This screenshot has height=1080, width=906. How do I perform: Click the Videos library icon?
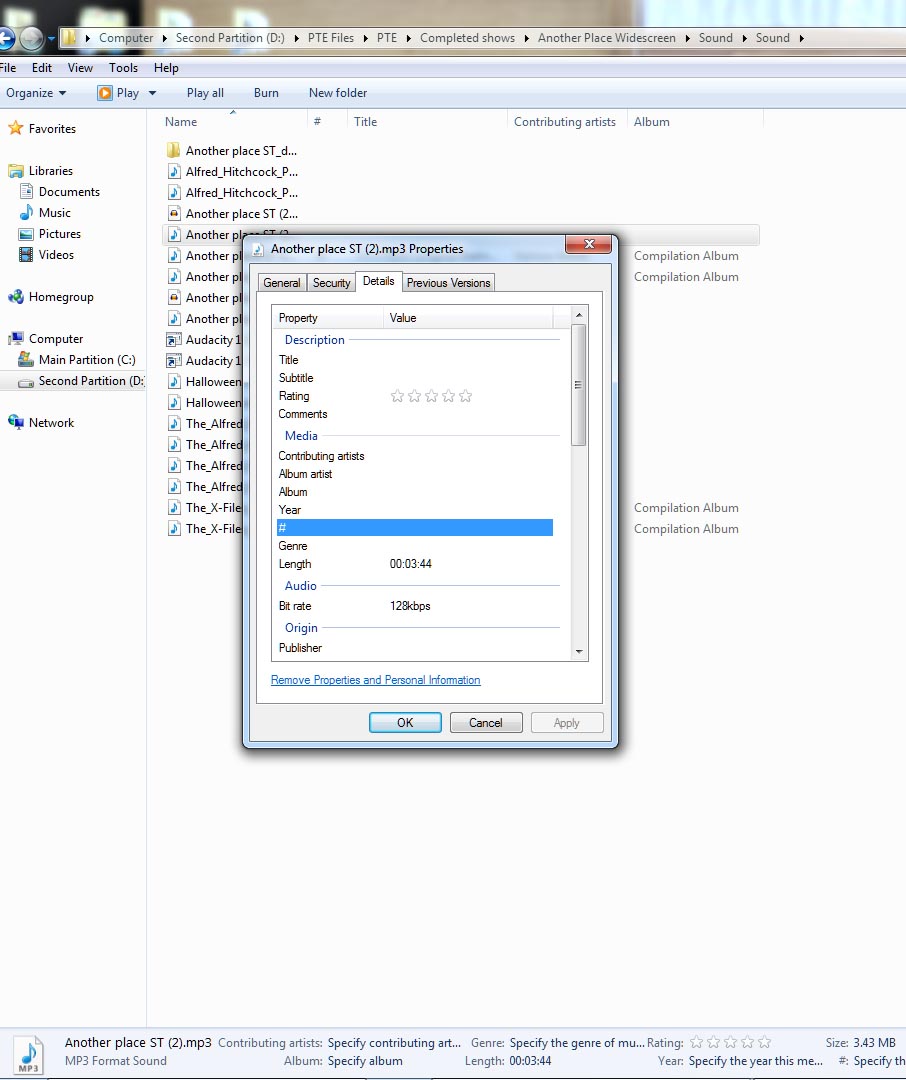tap(27, 255)
